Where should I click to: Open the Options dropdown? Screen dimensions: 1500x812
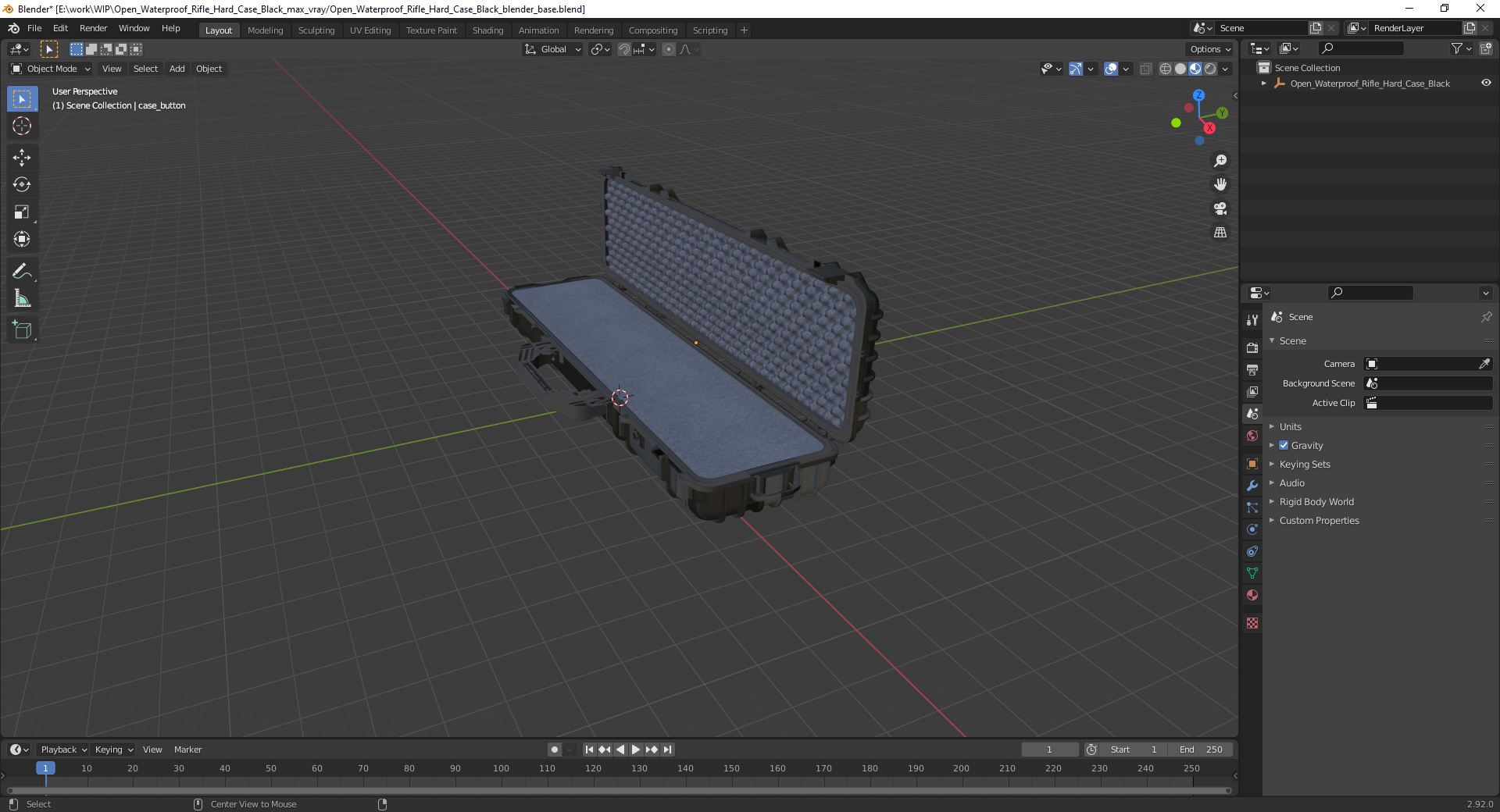point(1210,49)
